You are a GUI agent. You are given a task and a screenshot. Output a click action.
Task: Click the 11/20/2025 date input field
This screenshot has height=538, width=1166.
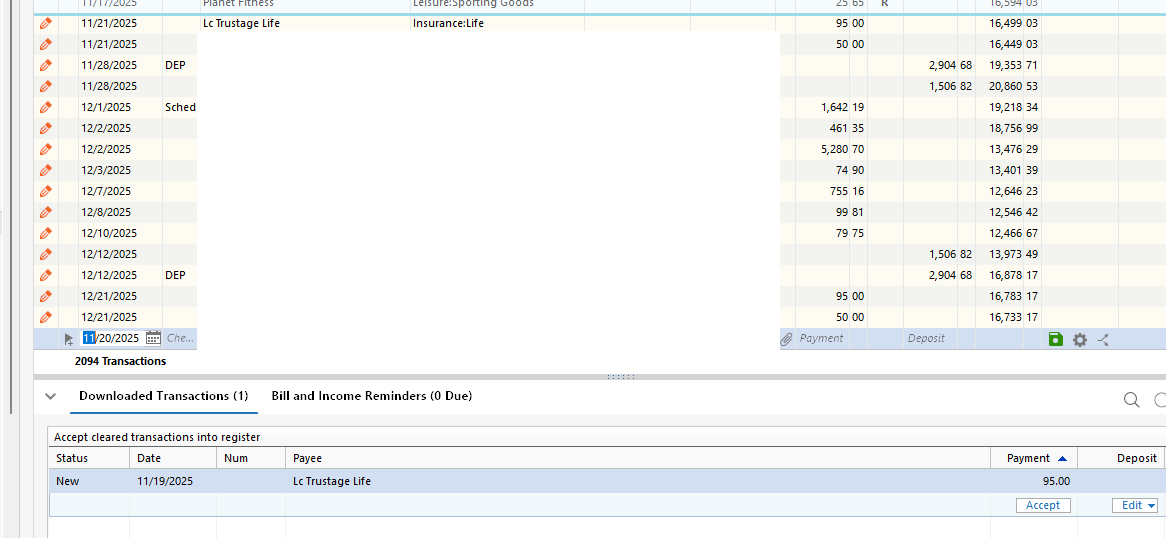[111, 339]
